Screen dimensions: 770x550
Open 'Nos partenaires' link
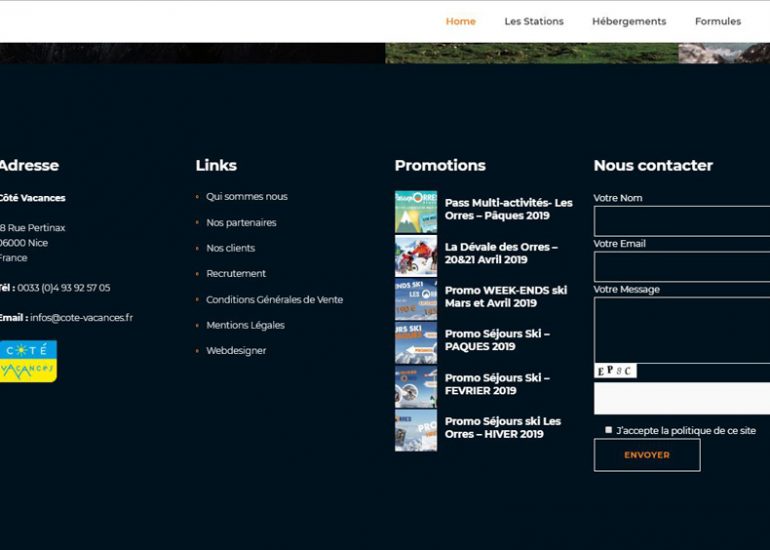241,222
